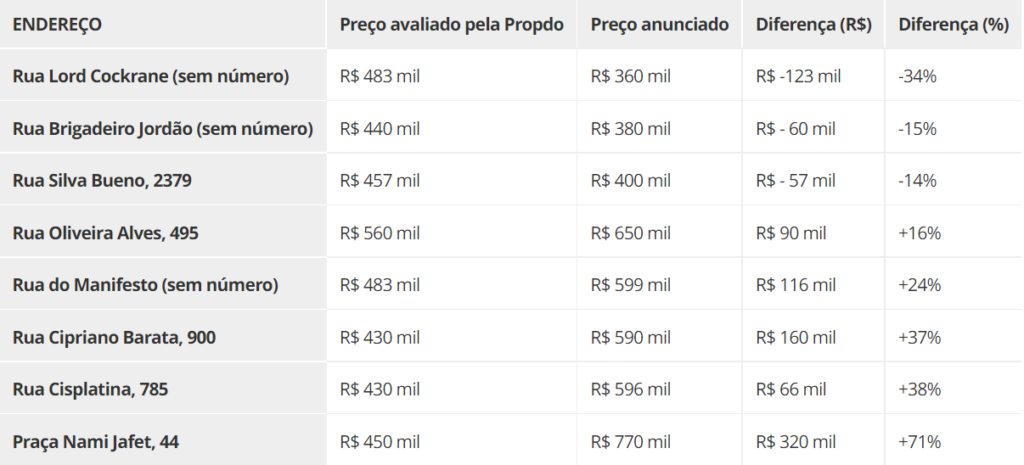Viewport: 1024px width, 465px height.
Task: Select the Rua do Manifesto address cell
Action: click(x=163, y=285)
